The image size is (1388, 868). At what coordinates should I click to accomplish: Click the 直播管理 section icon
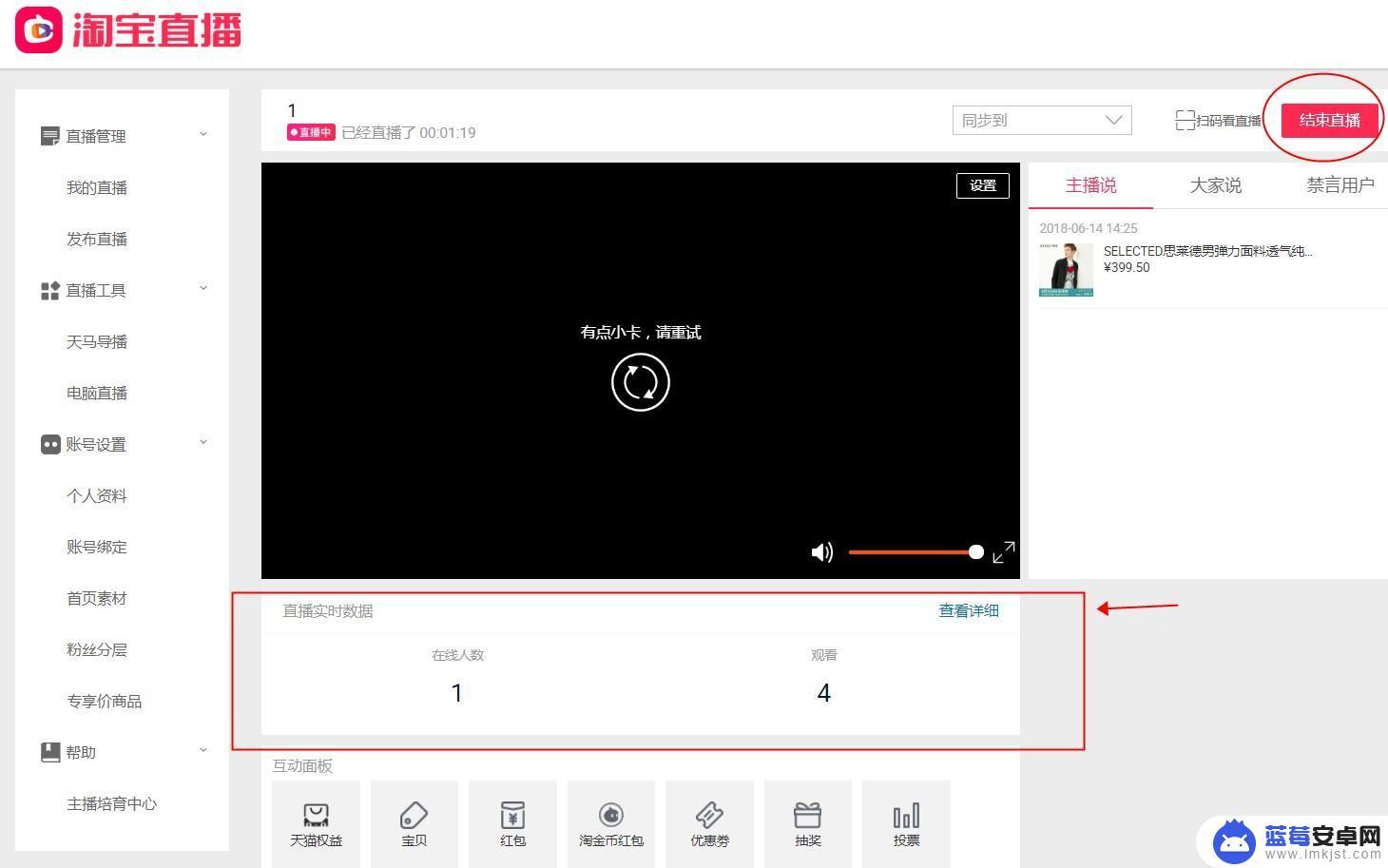pos(50,137)
